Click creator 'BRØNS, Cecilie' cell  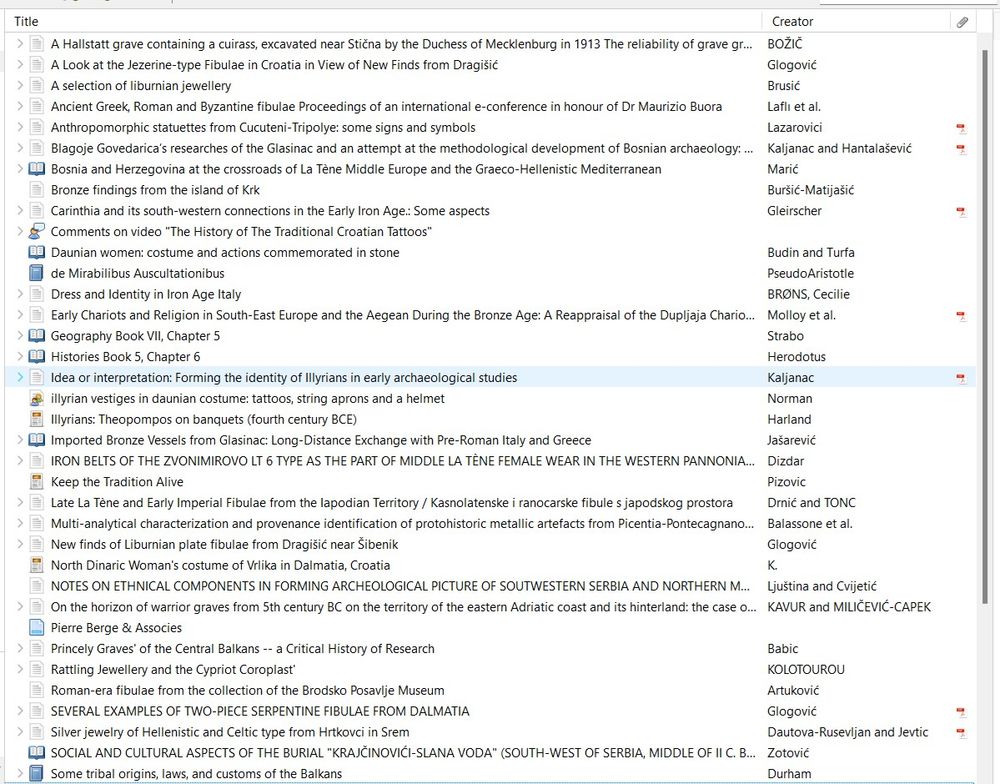coord(808,294)
